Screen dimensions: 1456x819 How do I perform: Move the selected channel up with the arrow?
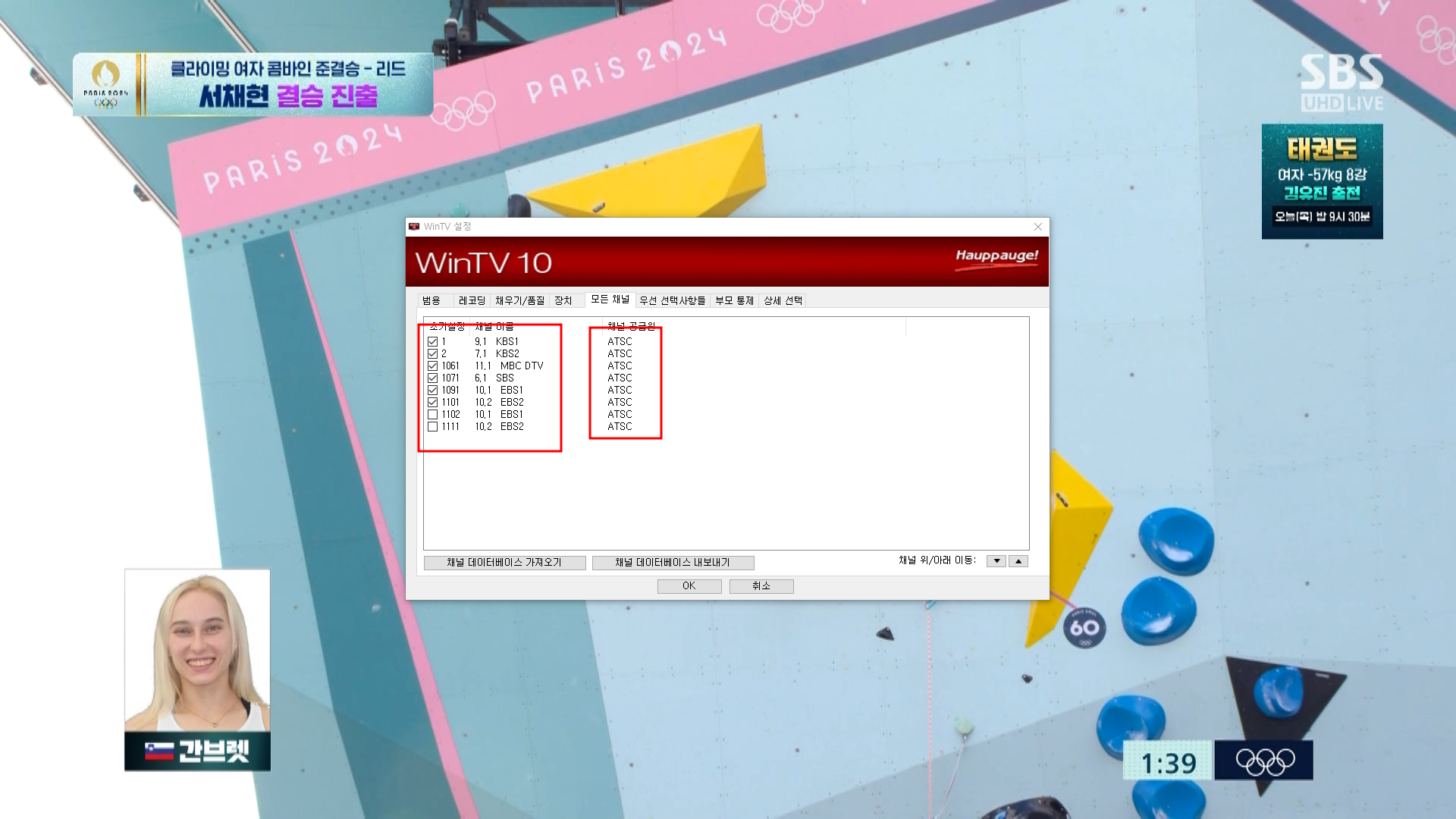[1019, 561]
